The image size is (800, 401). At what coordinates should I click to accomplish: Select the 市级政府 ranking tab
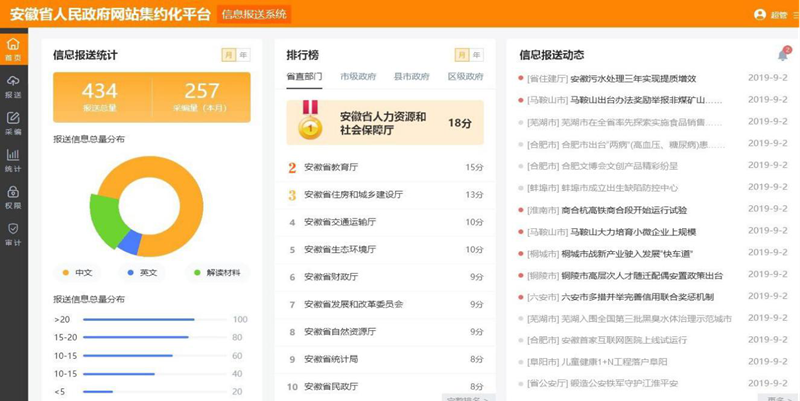pyautogui.click(x=358, y=77)
